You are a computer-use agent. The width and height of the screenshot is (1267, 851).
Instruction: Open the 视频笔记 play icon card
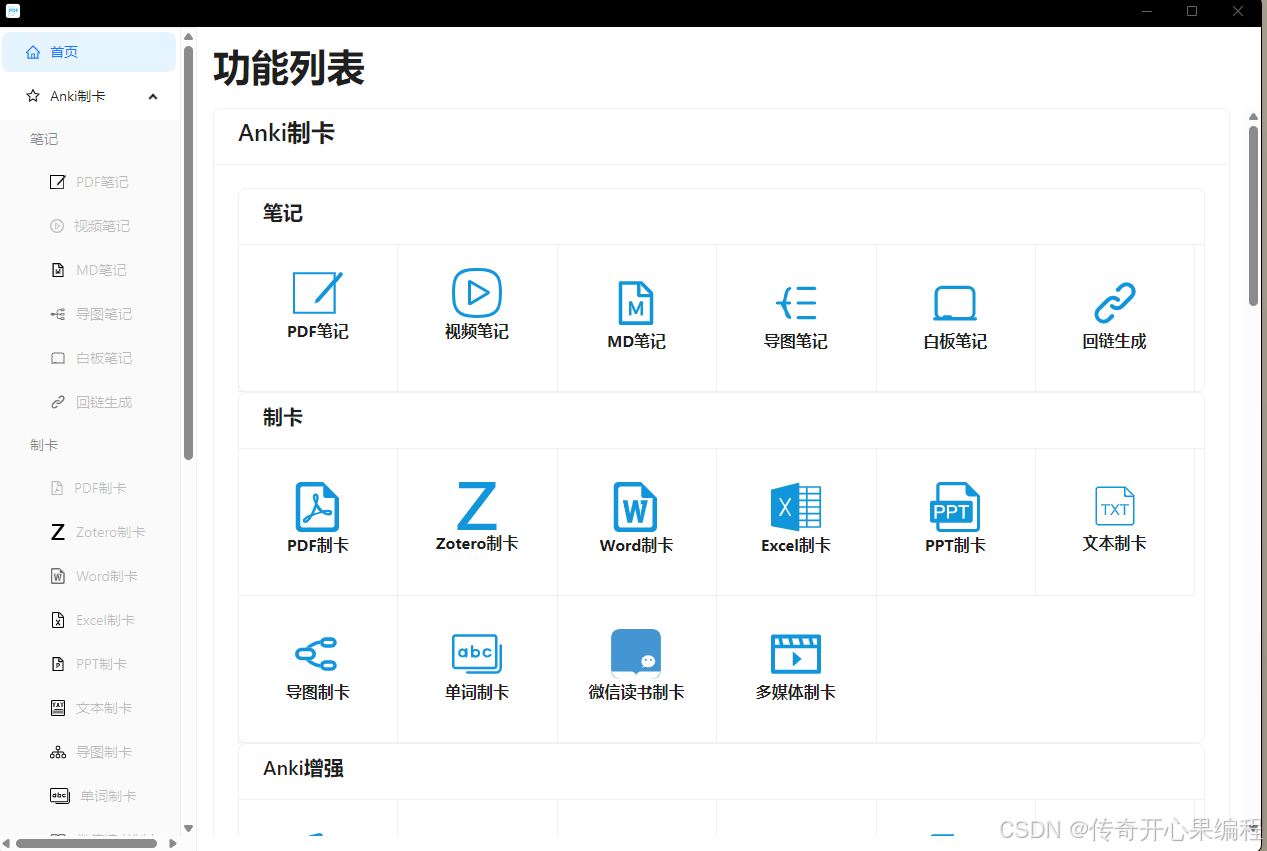coord(477,293)
